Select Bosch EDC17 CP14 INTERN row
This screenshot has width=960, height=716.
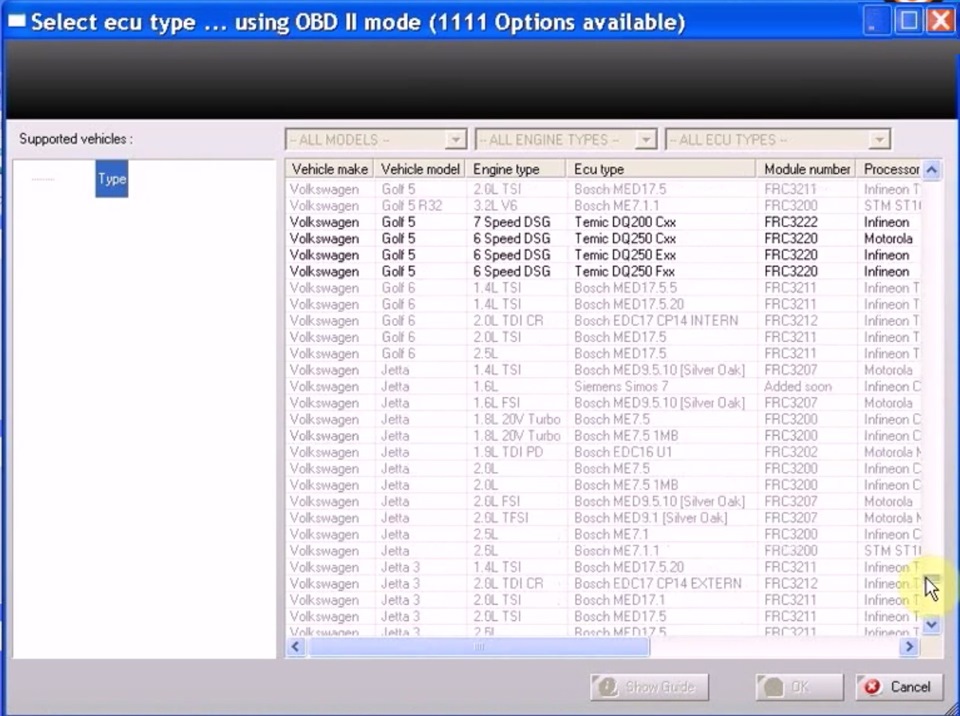point(603,321)
